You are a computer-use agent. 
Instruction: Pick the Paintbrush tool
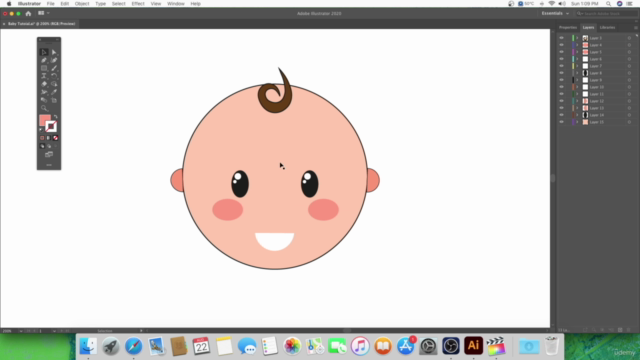54,68
